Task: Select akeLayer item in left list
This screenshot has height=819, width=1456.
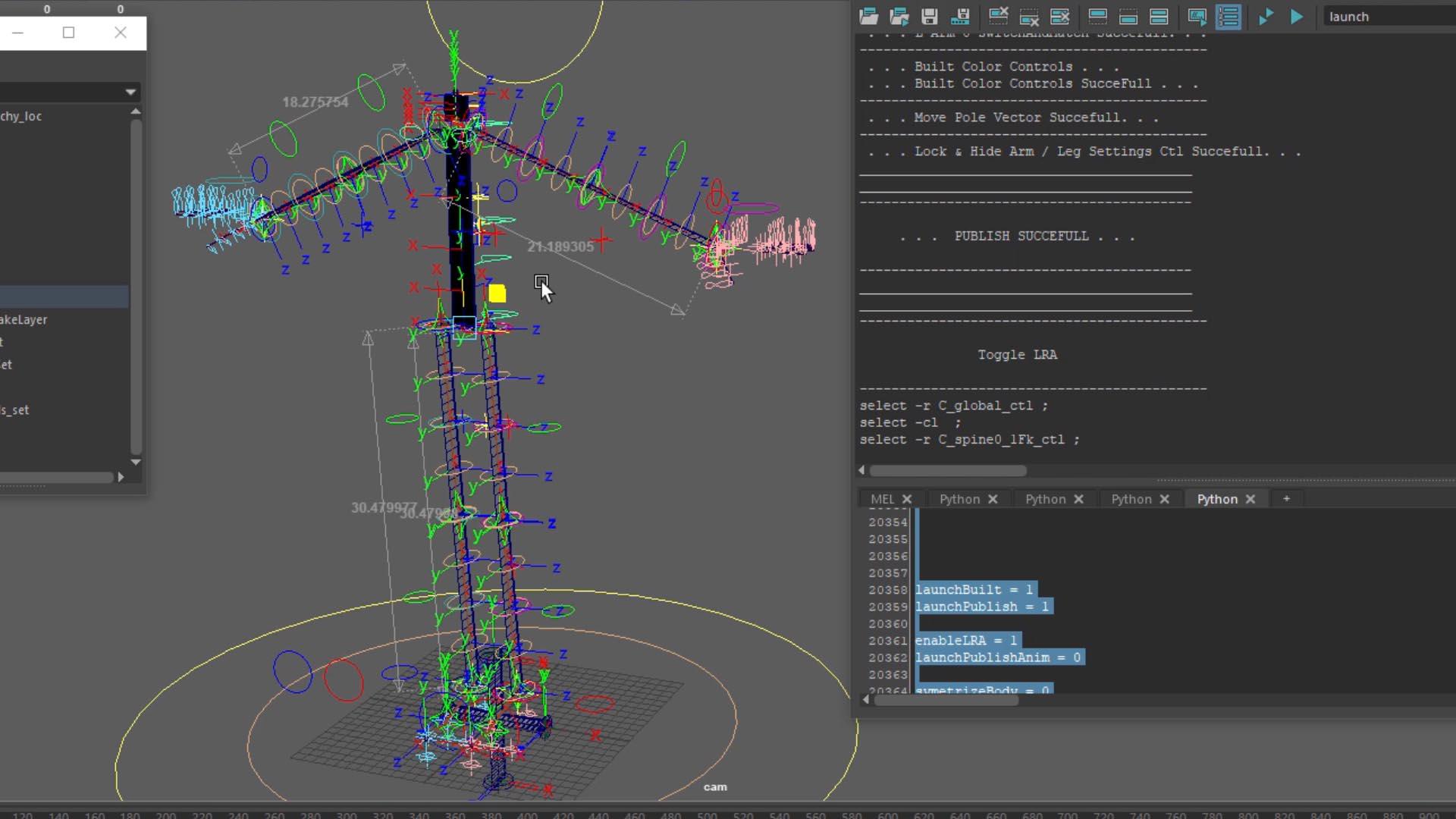Action: coord(24,320)
